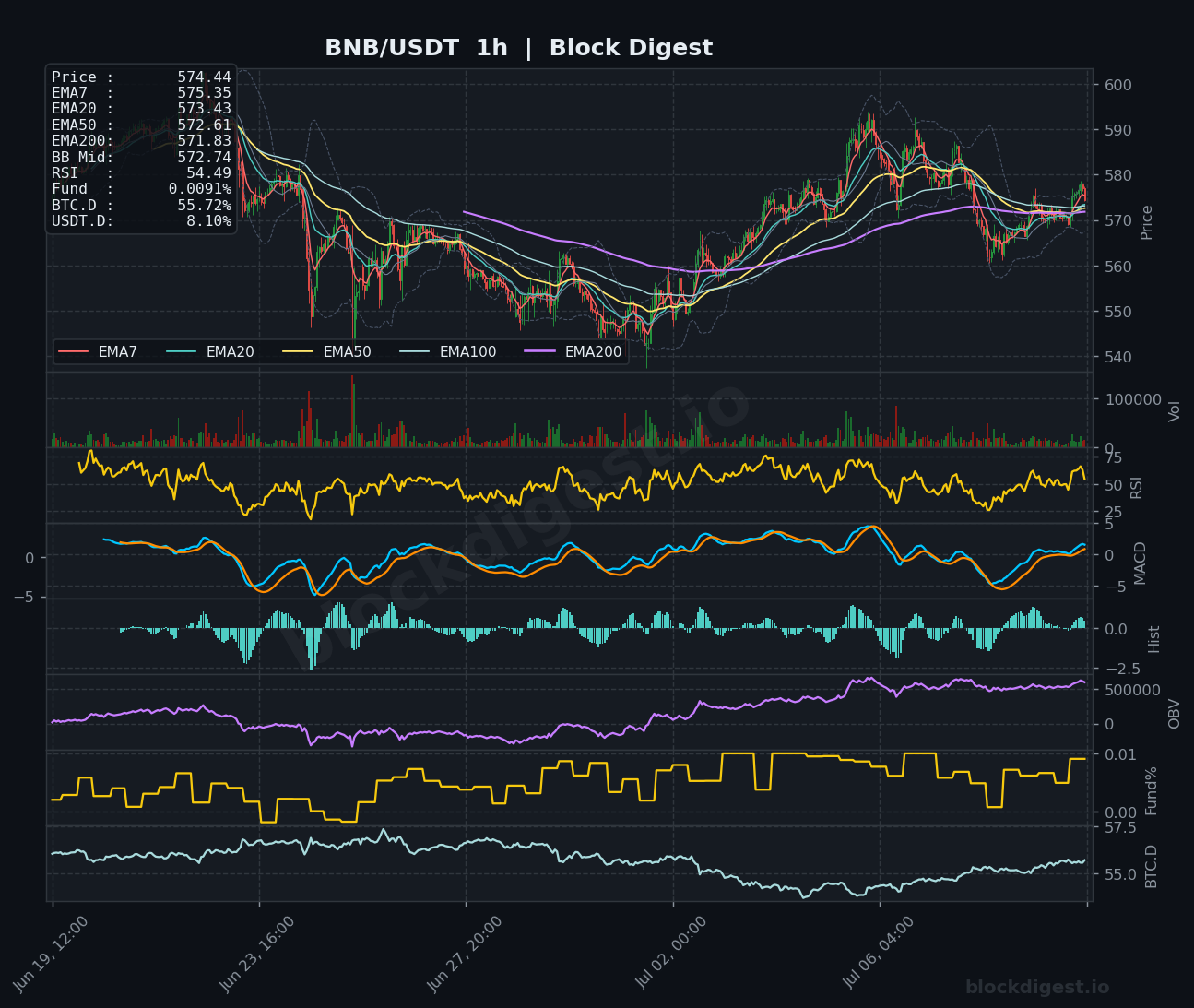Image resolution: width=1194 pixels, height=1008 pixels.
Task: Click the 'BTC.D' axis title
Action: coord(1151,866)
